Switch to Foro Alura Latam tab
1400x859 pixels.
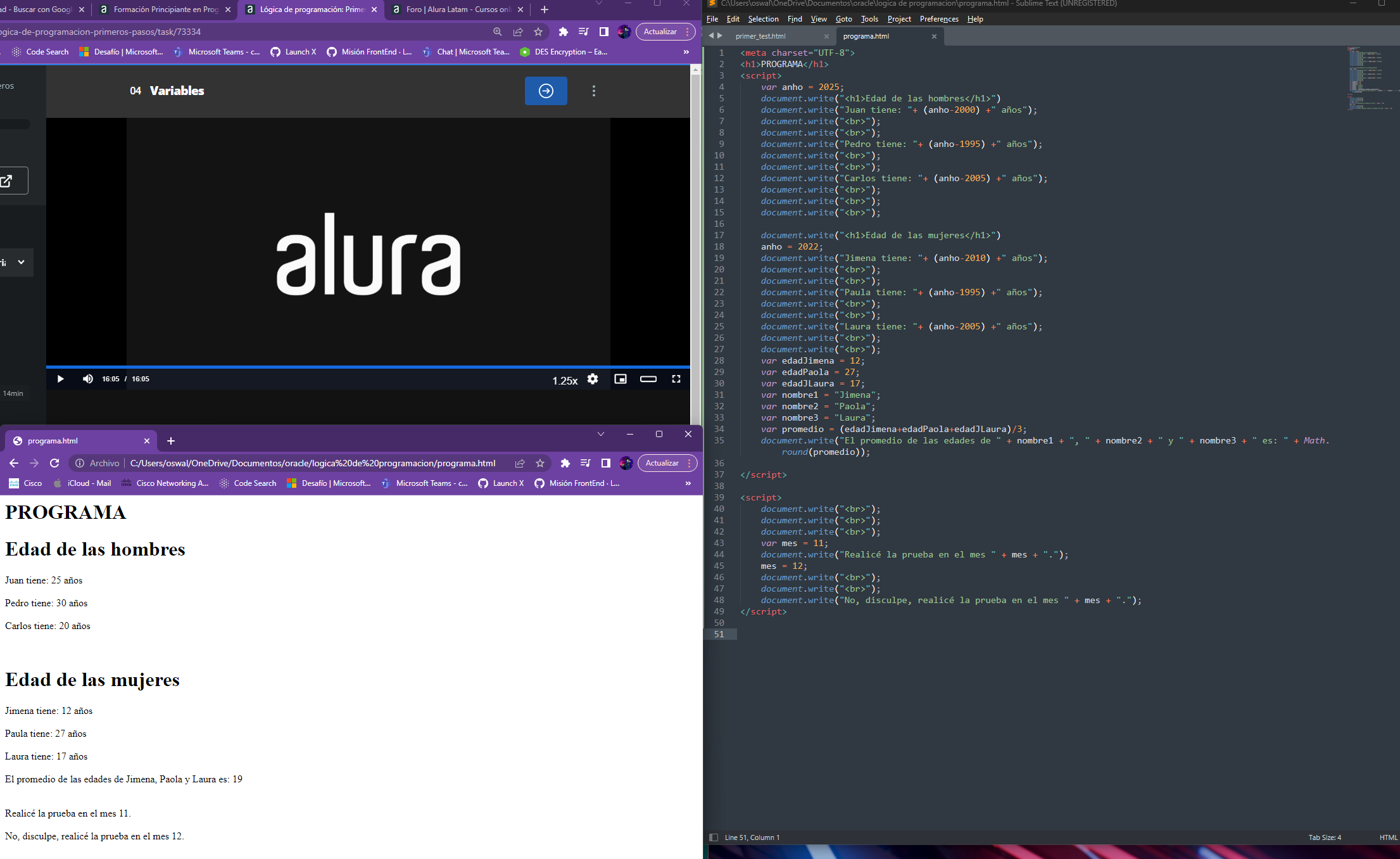point(457,10)
